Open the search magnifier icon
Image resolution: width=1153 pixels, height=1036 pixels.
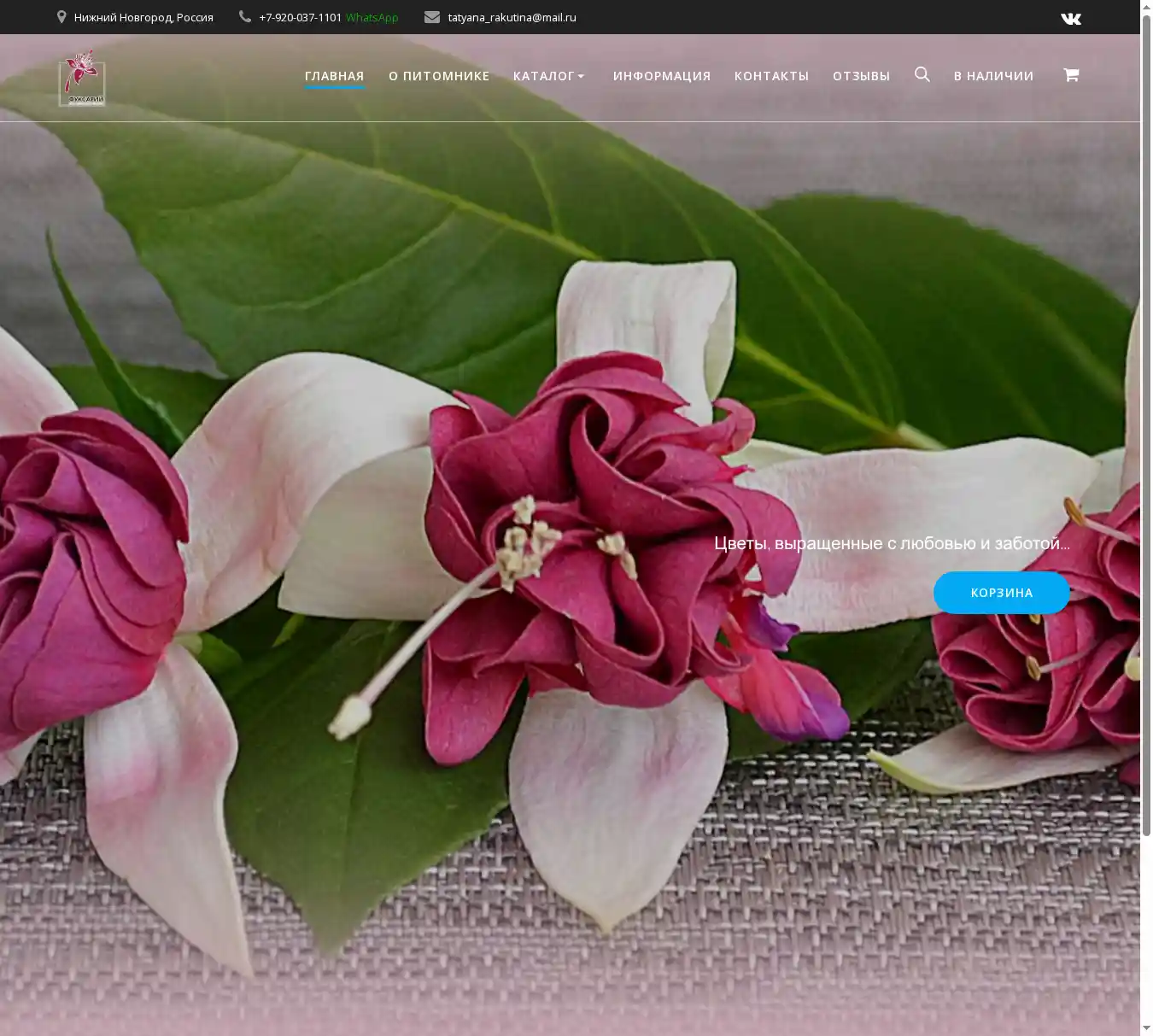pos(922,75)
